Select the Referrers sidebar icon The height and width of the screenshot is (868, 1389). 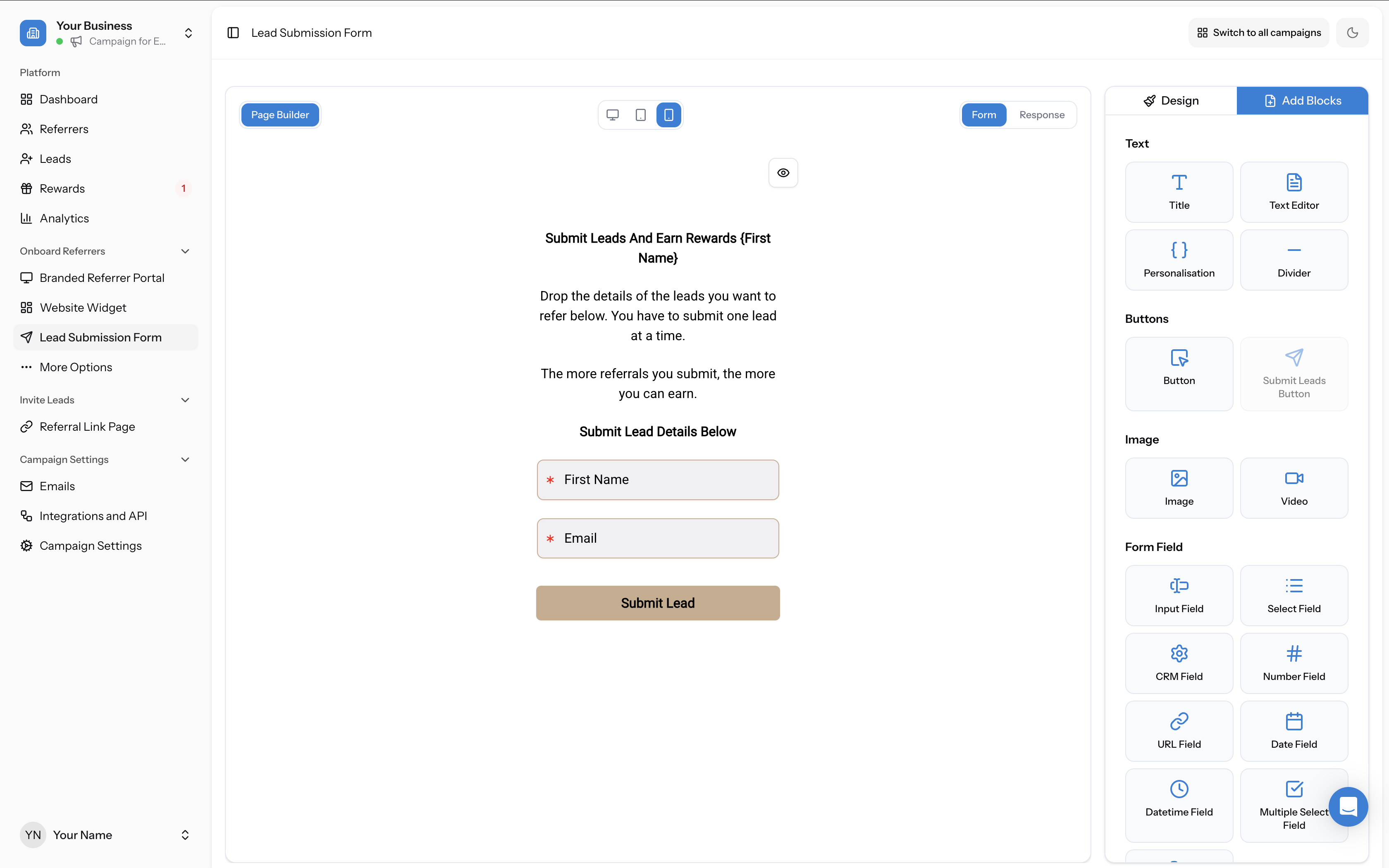tap(26, 129)
